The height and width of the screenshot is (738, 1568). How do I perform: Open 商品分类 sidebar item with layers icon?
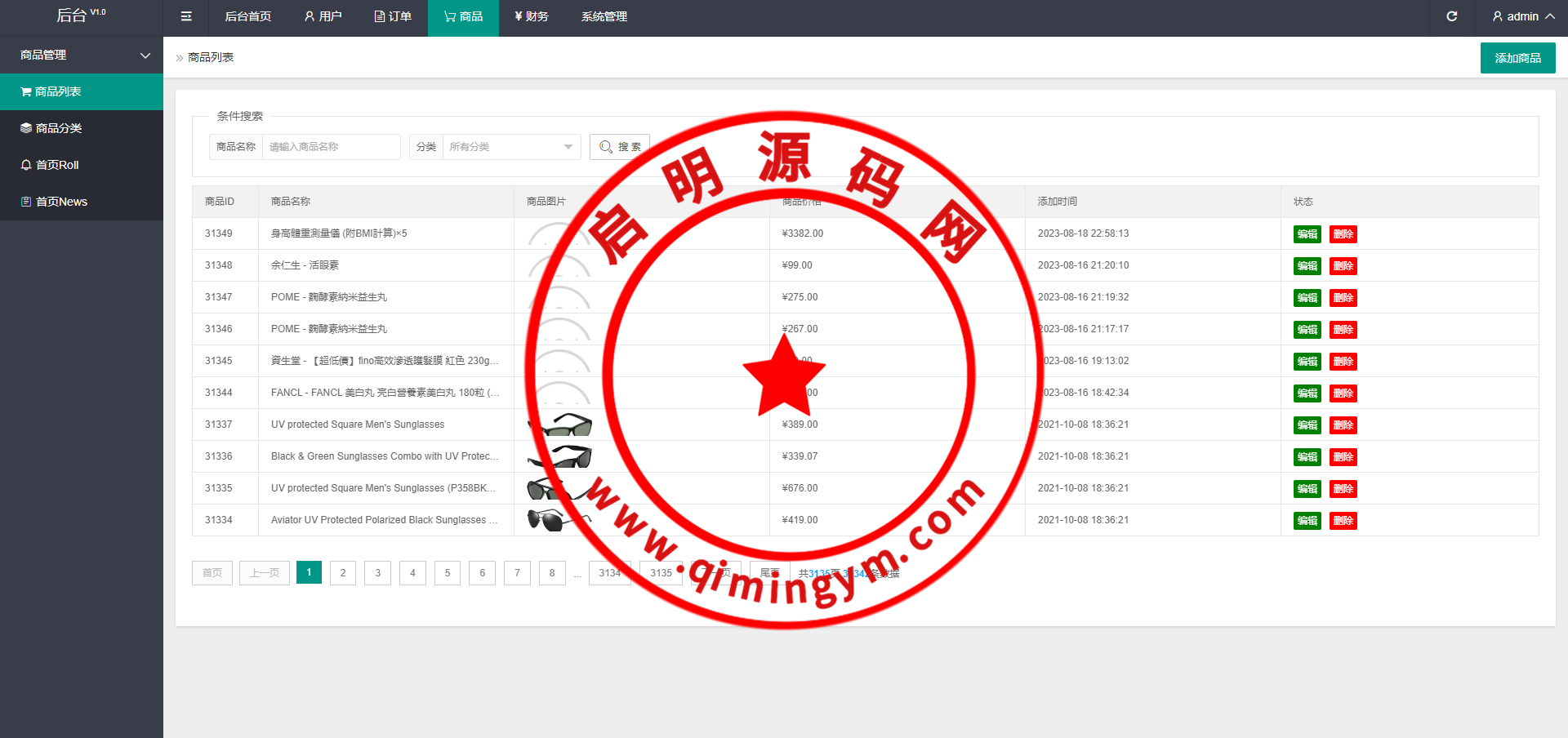[x=82, y=128]
